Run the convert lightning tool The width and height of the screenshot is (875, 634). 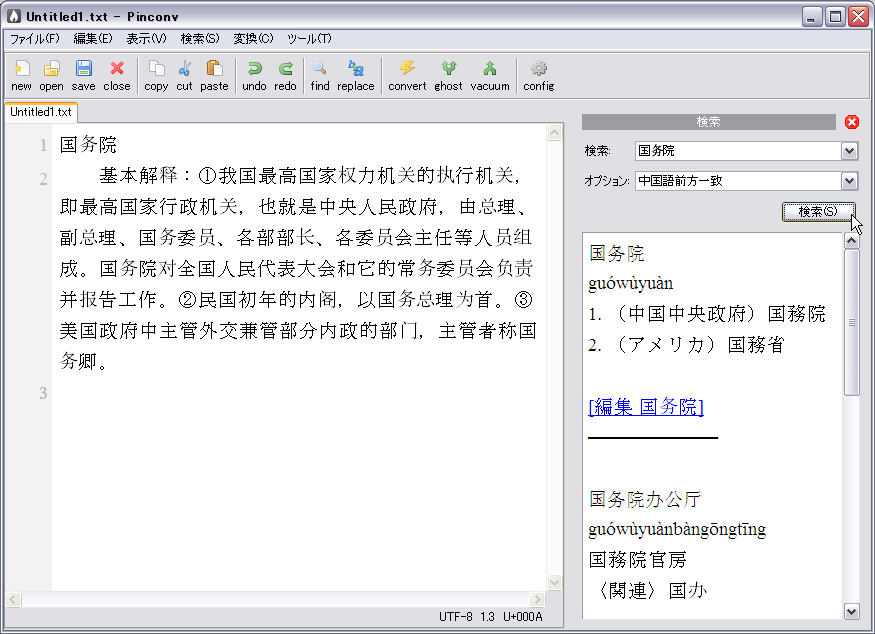click(x=407, y=75)
